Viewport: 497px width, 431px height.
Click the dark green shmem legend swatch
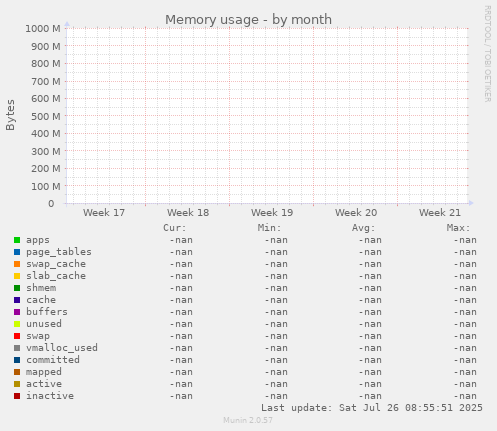pos(17,288)
